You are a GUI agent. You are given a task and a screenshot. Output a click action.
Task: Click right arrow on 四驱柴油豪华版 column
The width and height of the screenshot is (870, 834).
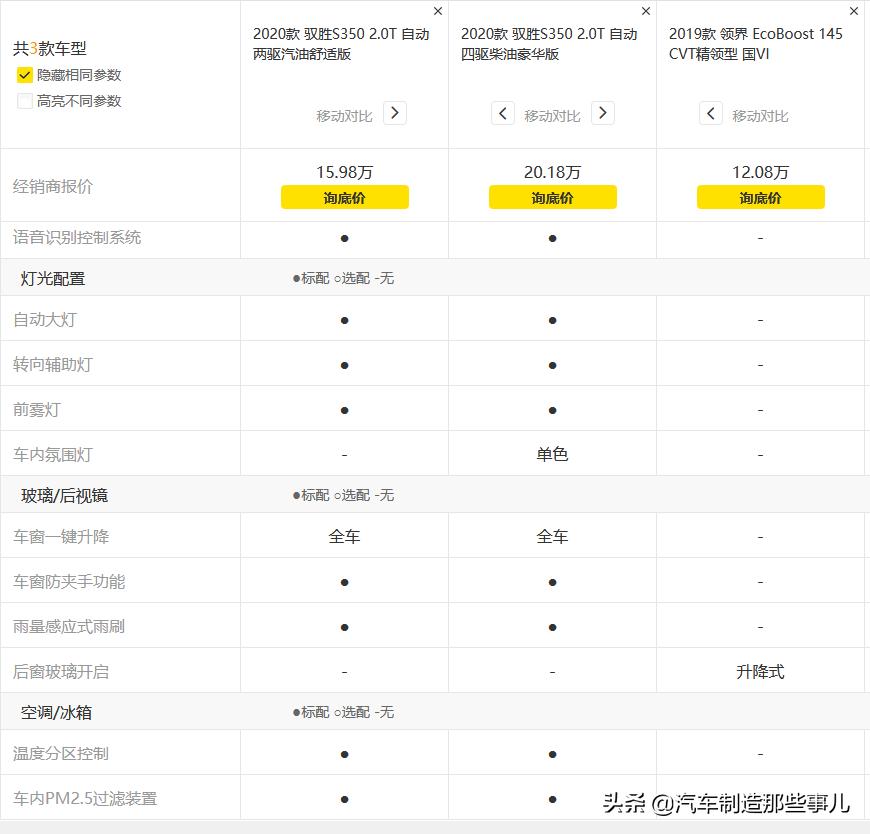(603, 113)
